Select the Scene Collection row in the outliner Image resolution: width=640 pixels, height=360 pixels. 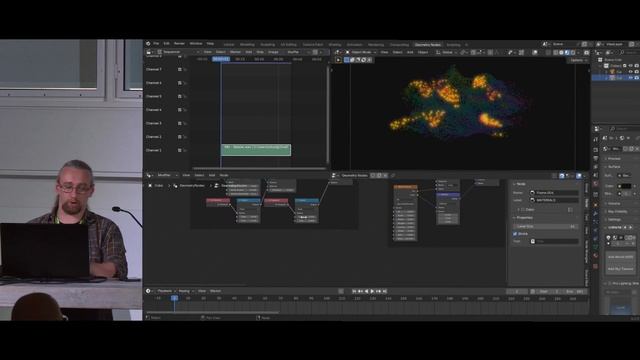[x=613, y=60]
